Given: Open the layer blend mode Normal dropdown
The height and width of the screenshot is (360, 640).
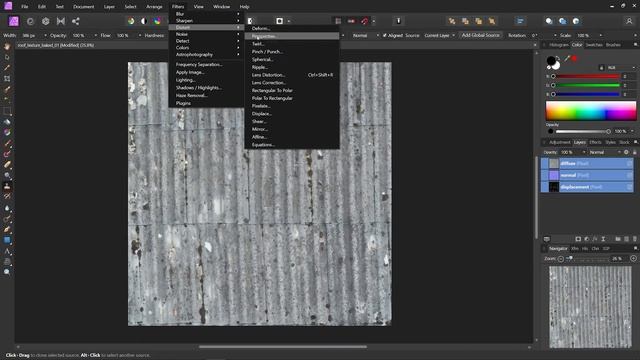Looking at the screenshot, I should pyautogui.click(x=605, y=152).
